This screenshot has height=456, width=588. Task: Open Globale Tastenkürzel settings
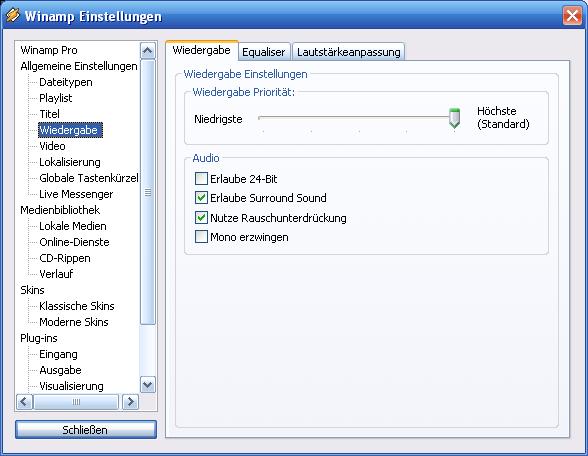[x=89, y=178]
